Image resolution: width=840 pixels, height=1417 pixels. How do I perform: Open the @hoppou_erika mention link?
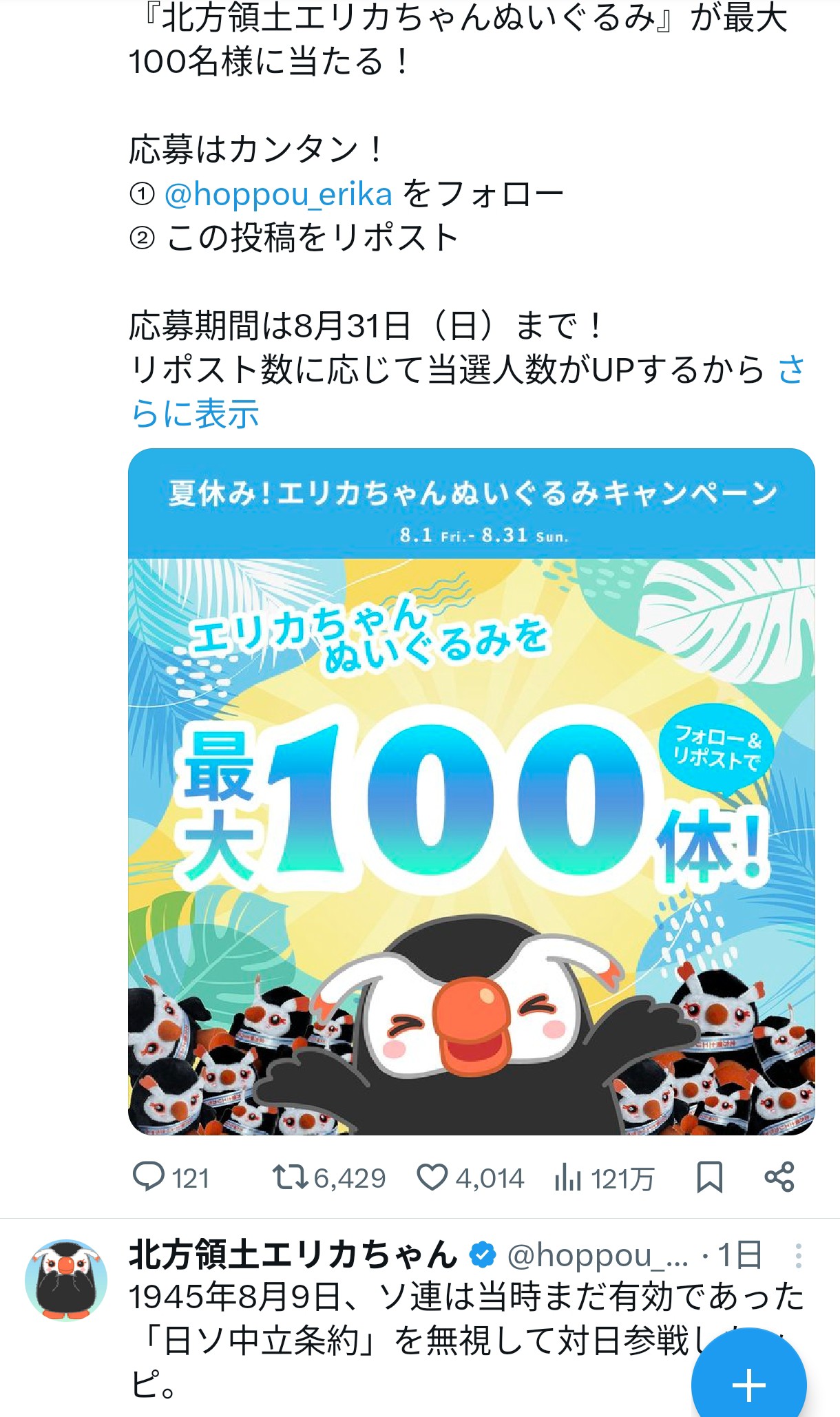pos(278,194)
